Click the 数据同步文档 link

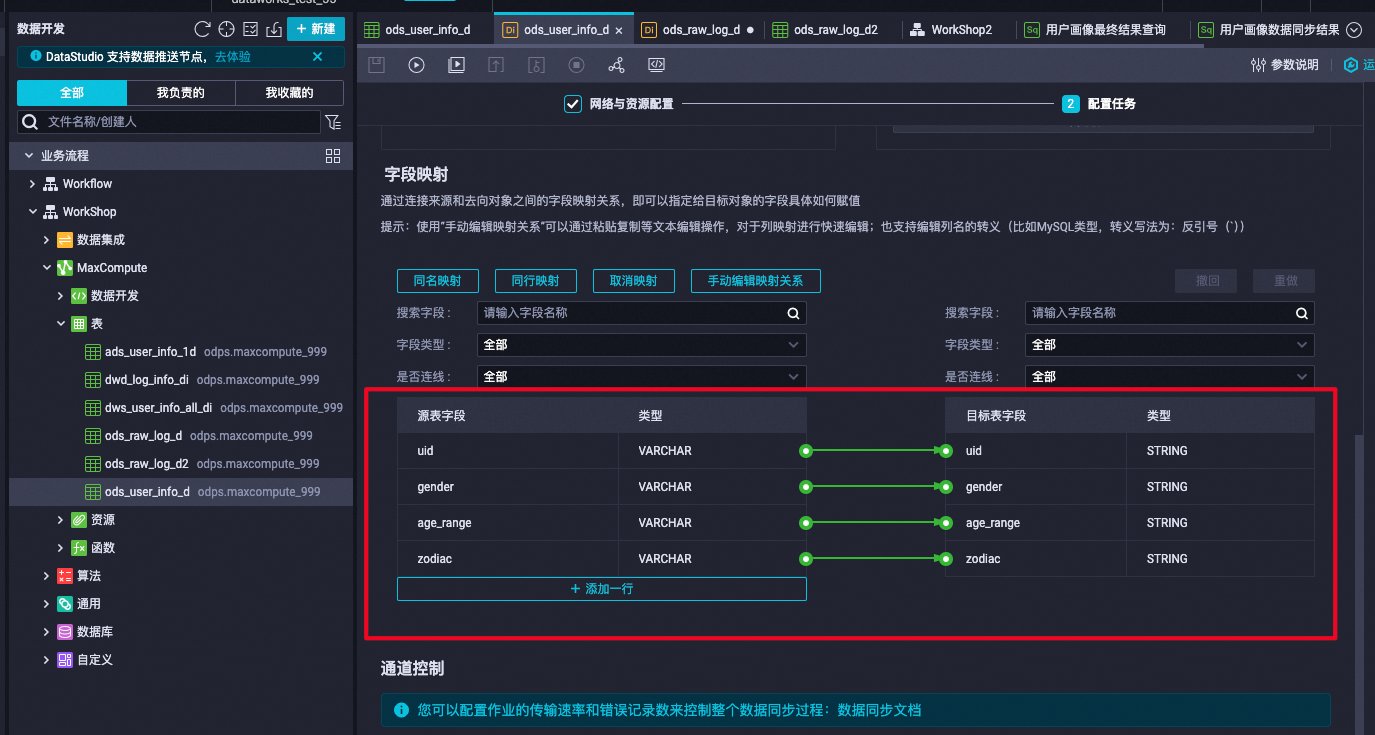[879, 710]
